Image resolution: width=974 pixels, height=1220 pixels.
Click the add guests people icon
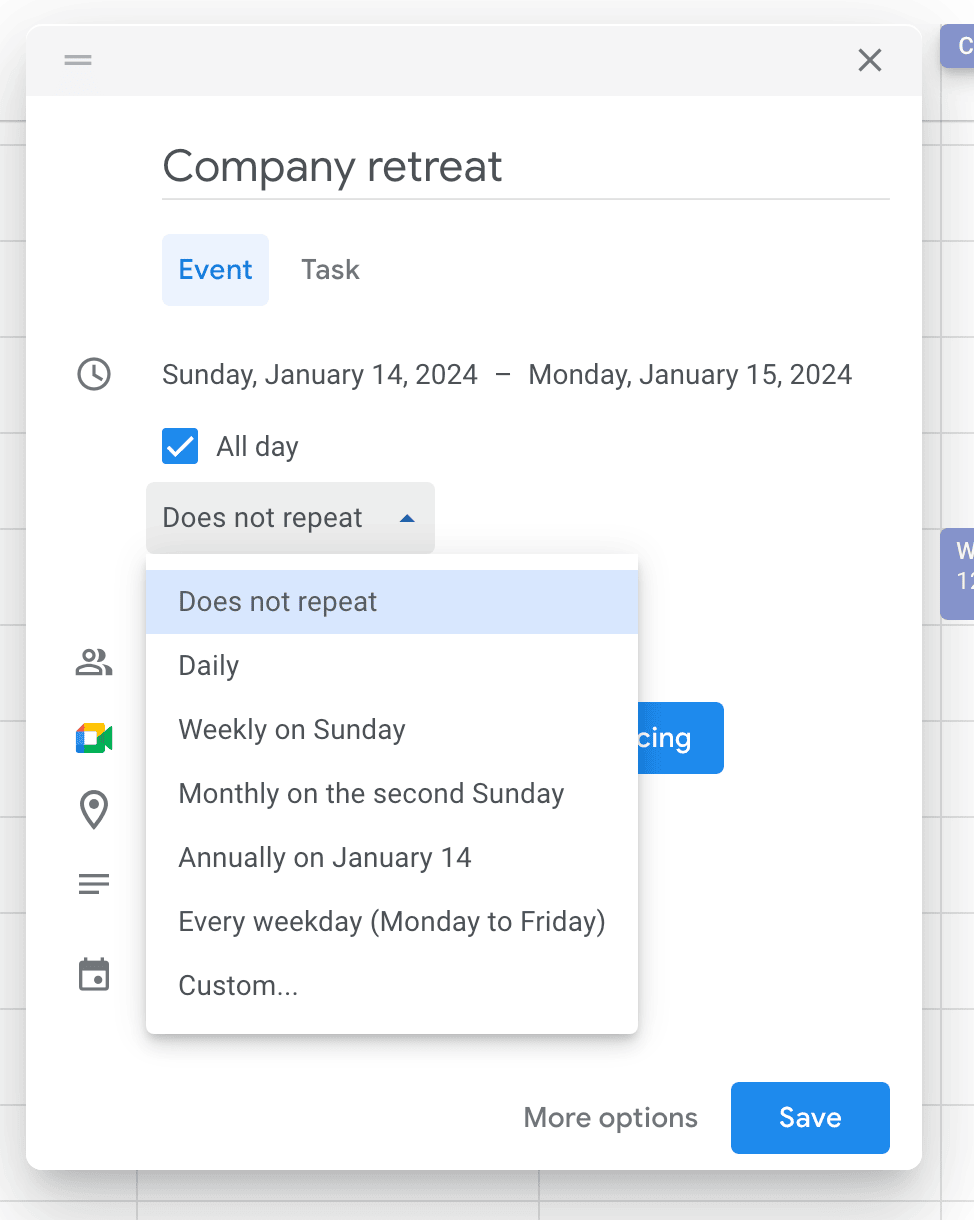click(x=94, y=662)
